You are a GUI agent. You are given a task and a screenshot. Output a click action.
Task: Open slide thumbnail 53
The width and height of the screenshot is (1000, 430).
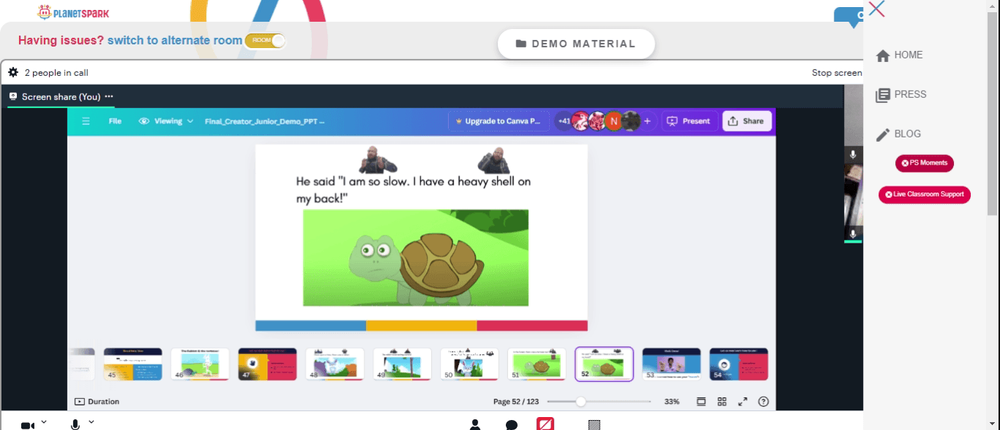672,364
